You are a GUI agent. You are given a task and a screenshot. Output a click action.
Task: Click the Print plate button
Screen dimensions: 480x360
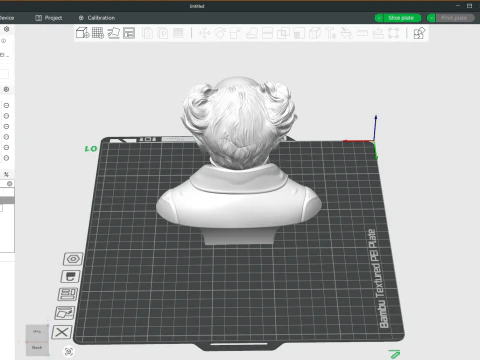point(454,18)
